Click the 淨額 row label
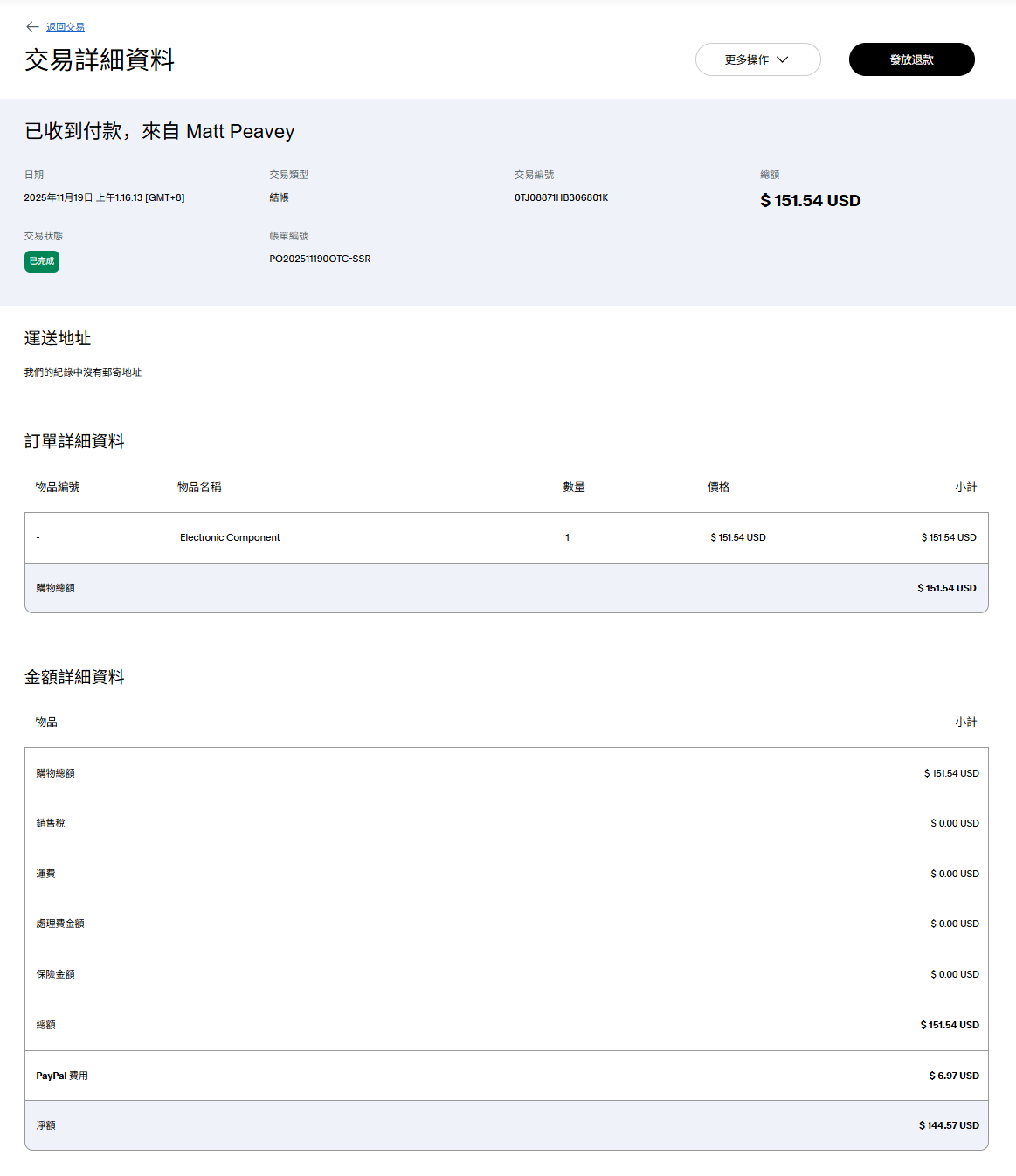Image resolution: width=1016 pixels, height=1176 pixels. [46, 1125]
